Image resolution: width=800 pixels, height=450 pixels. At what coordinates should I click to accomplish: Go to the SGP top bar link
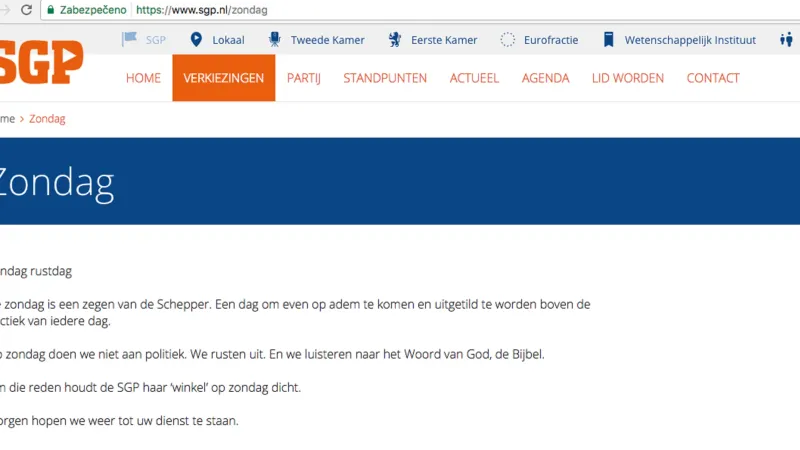coord(156,40)
